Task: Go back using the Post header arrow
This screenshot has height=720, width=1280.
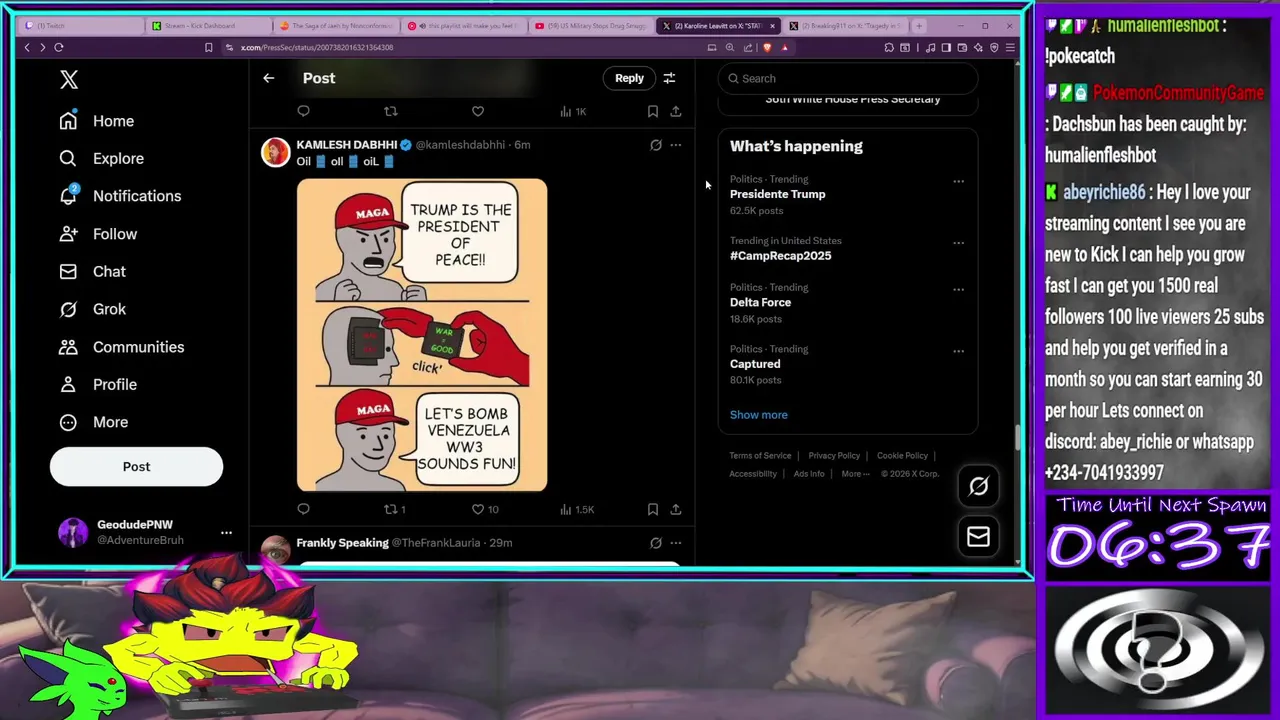Action: [x=268, y=78]
